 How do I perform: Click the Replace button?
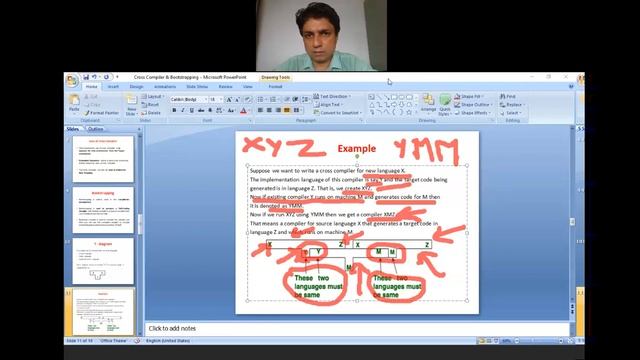click(x=512, y=105)
